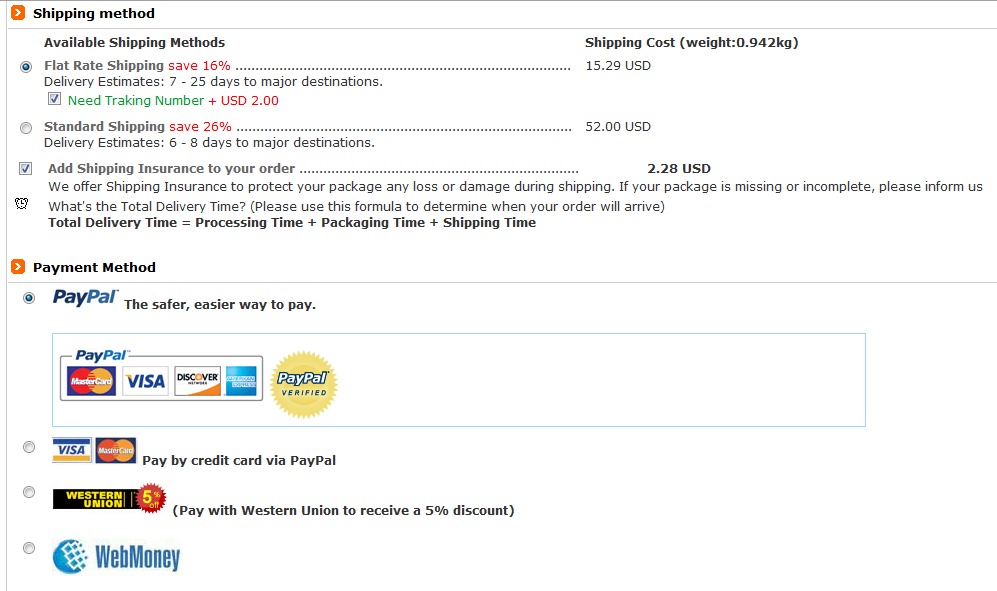Click the orange arrow beside Payment Method
This screenshot has width=997, height=591.
coord(17,267)
